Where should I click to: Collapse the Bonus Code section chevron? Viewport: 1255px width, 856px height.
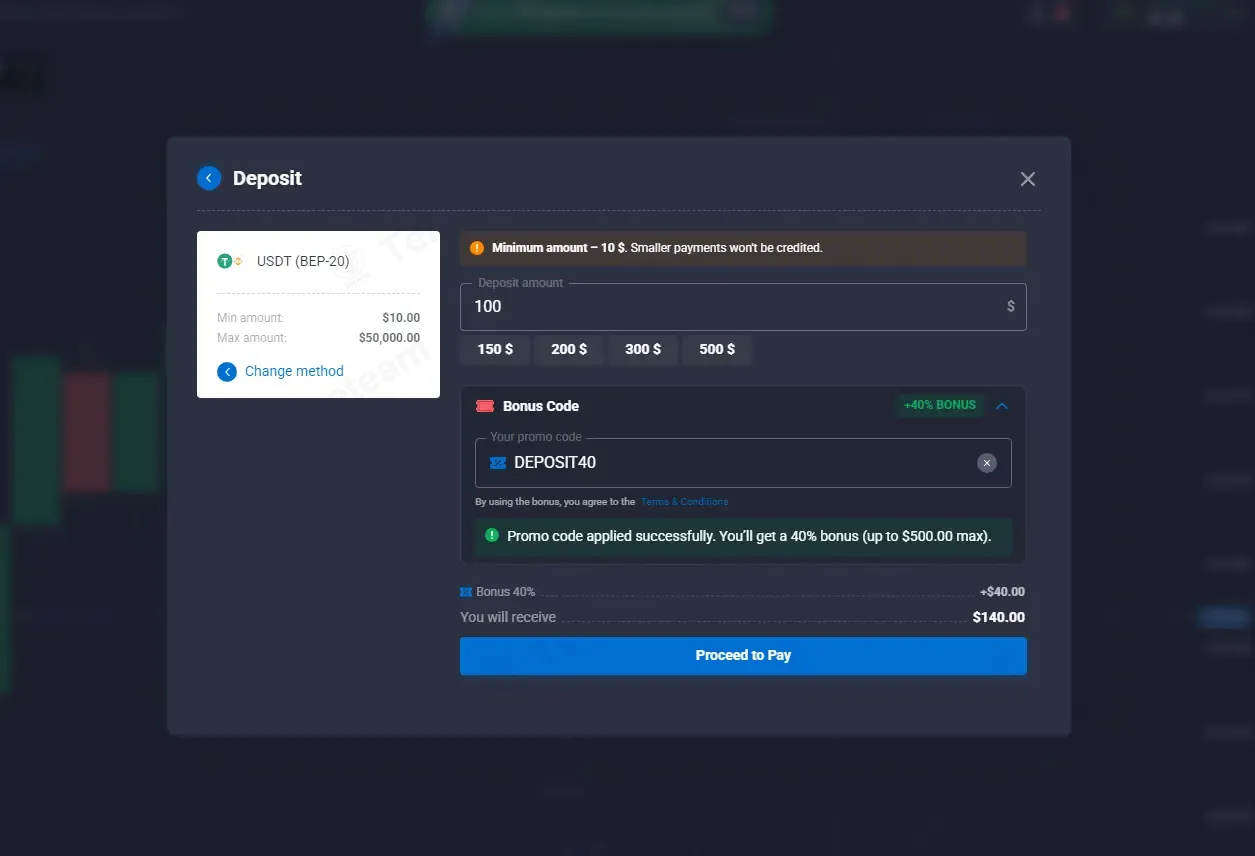click(x=1002, y=406)
